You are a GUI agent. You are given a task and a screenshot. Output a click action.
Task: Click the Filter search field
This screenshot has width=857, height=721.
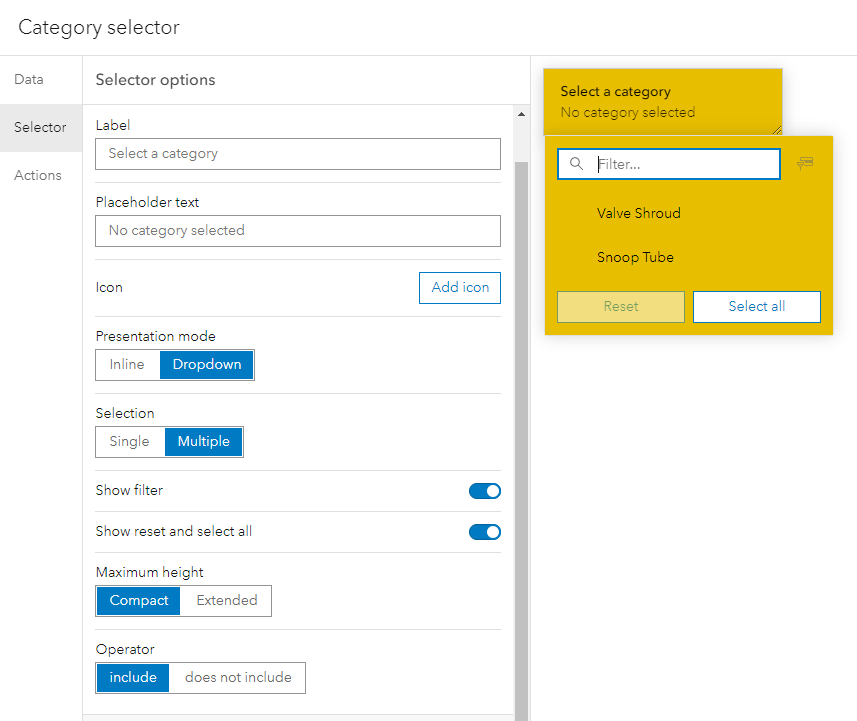coord(669,164)
